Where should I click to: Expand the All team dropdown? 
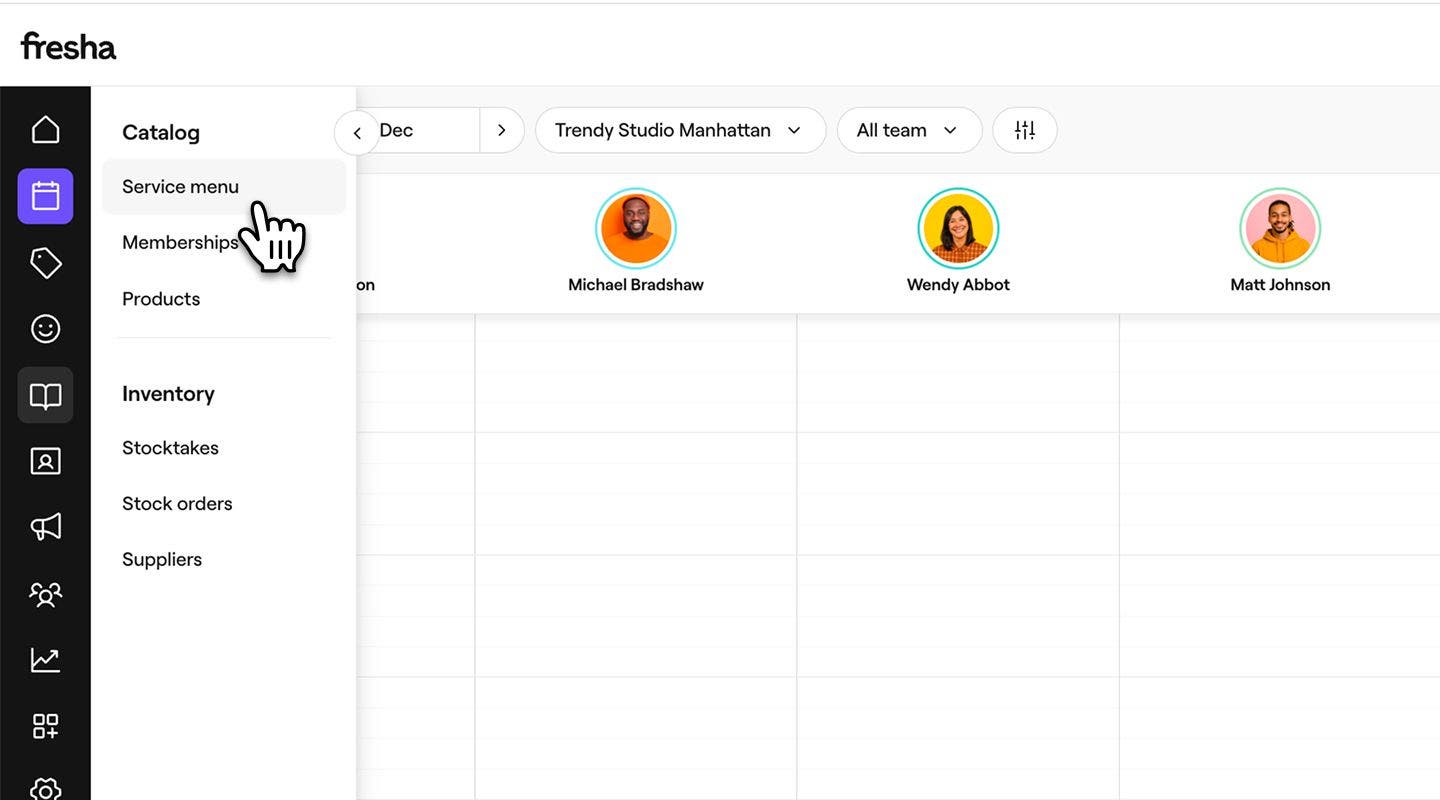click(908, 130)
